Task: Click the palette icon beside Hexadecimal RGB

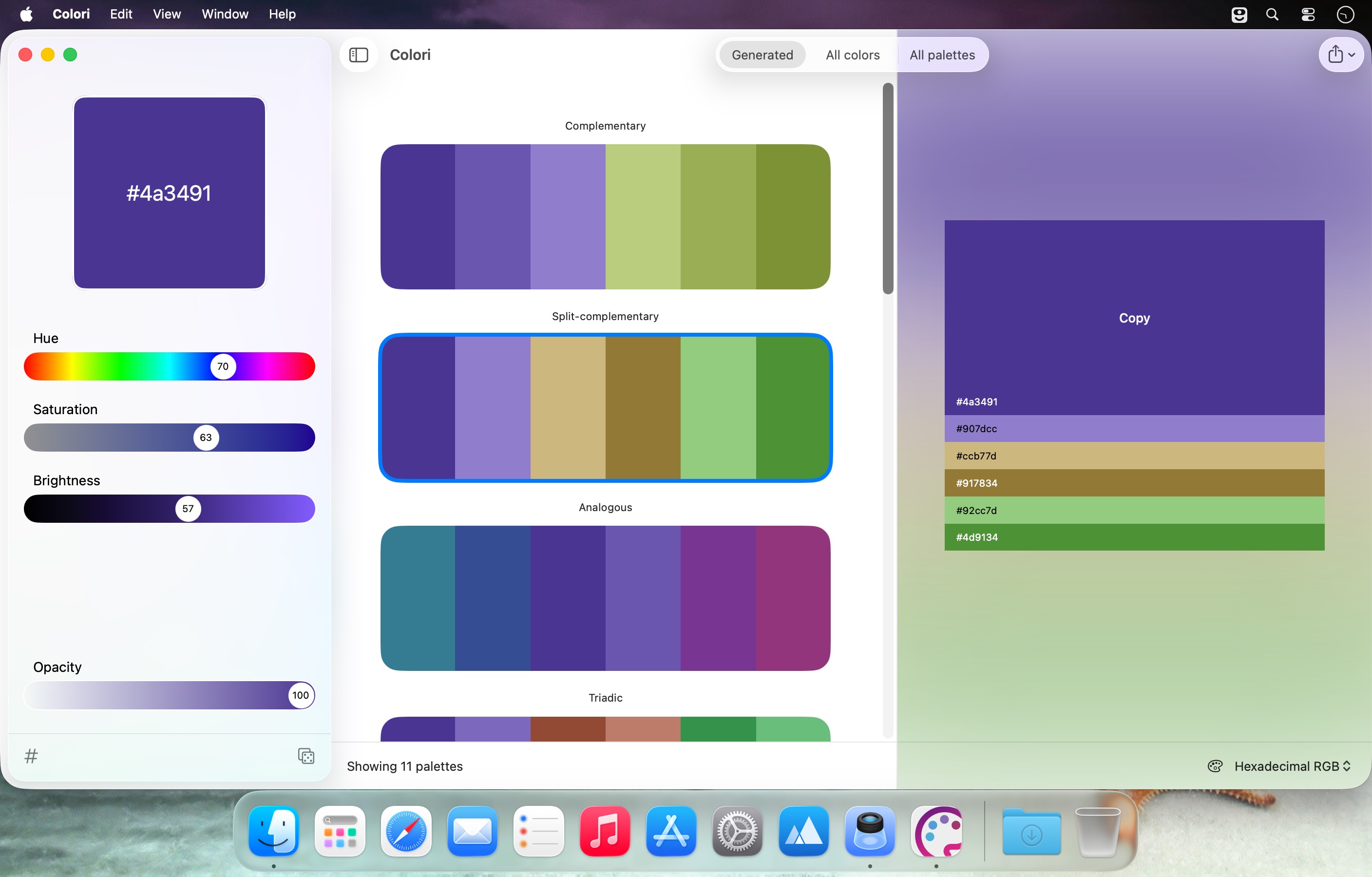Action: click(1215, 766)
